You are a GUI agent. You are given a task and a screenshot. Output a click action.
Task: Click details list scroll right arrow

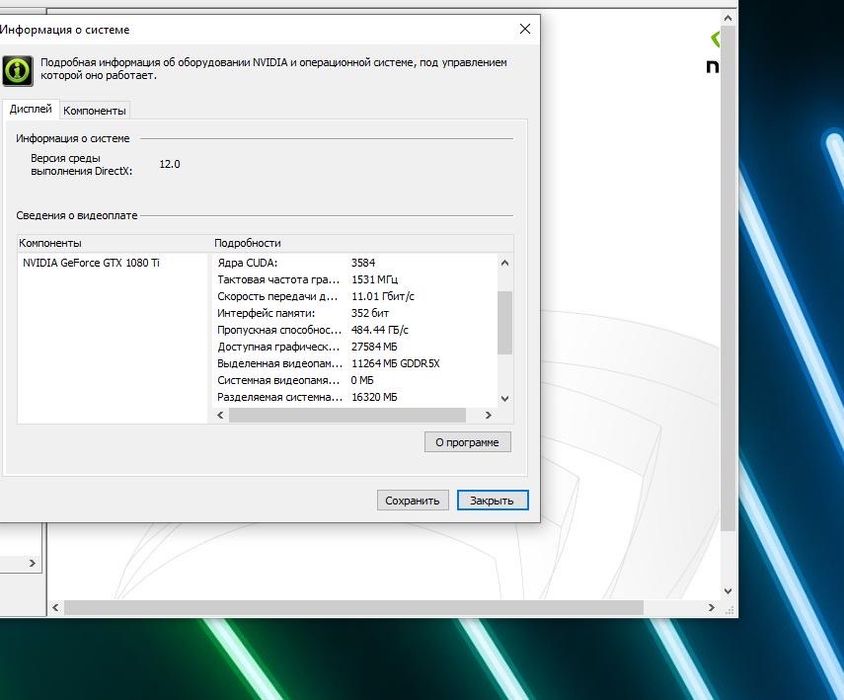(488, 415)
